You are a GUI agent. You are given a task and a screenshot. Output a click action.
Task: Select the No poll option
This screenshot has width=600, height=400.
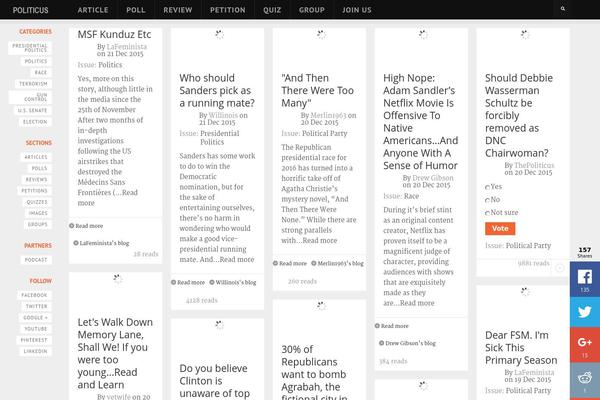click(487, 200)
